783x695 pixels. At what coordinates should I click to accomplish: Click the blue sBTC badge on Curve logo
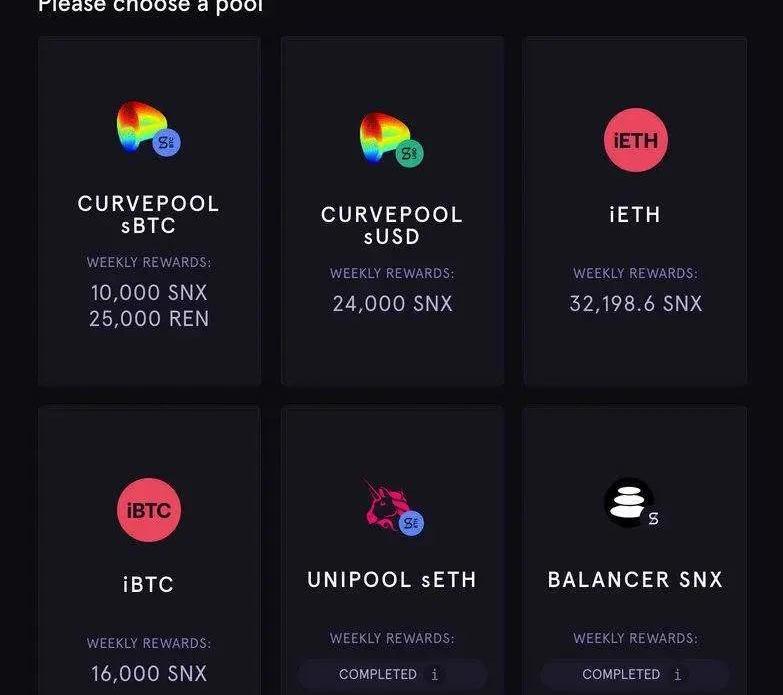point(167,142)
